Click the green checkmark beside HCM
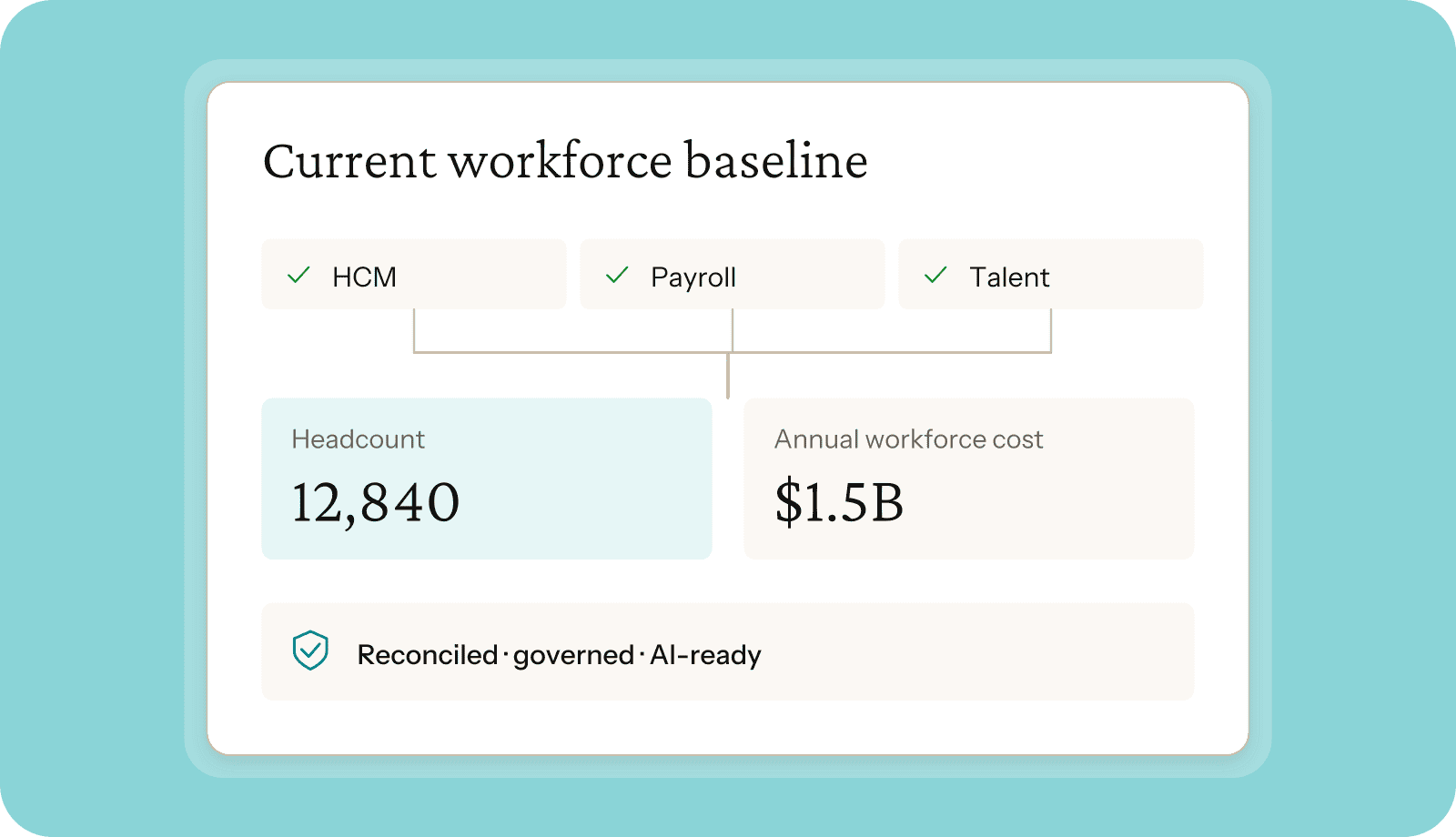 click(x=298, y=275)
